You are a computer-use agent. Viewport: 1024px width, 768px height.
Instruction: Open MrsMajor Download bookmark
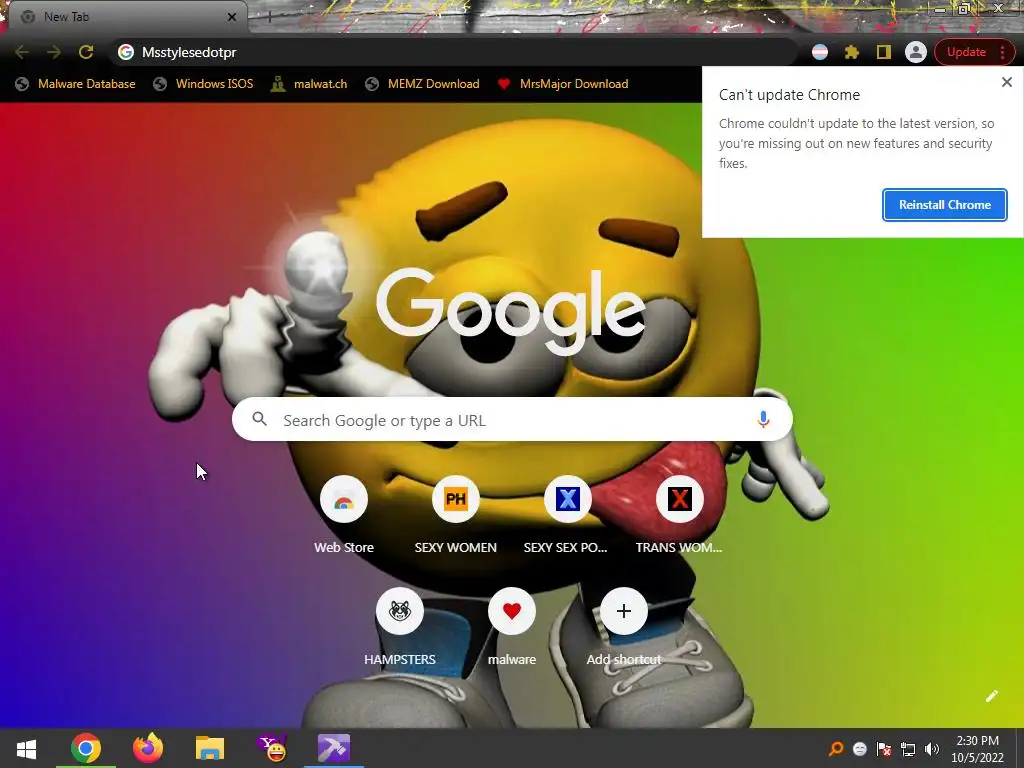(563, 84)
